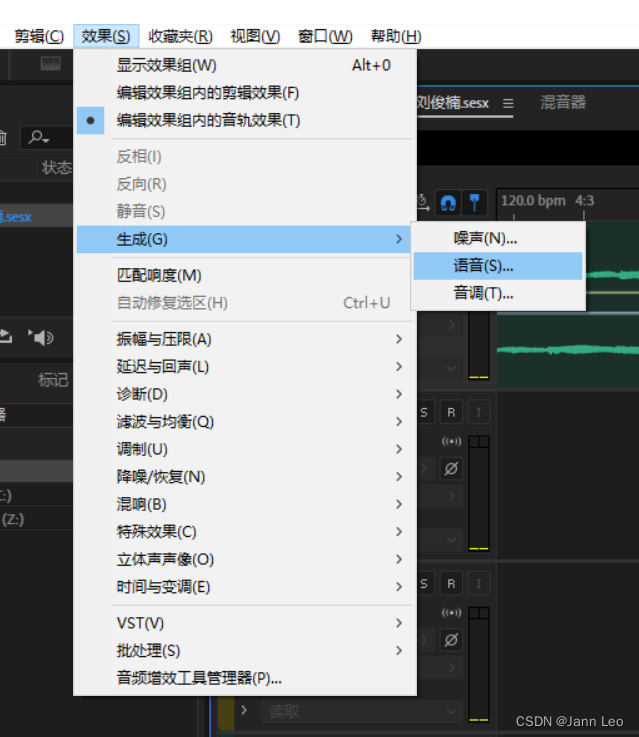Select 匹配响度(M) menu entry
Viewport: 639px width, 737px height.
click(x=245, y=275)
